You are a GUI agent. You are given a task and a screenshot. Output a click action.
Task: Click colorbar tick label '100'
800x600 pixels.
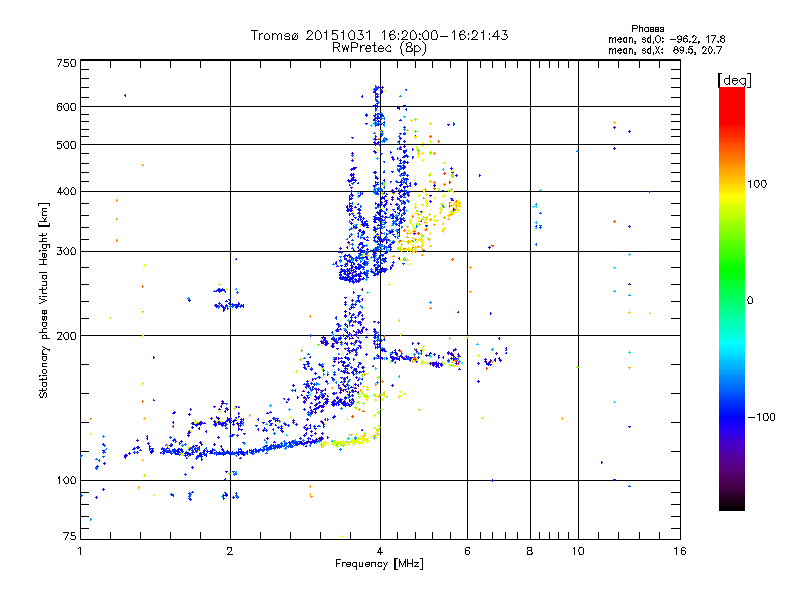click(x=757, y=184)
